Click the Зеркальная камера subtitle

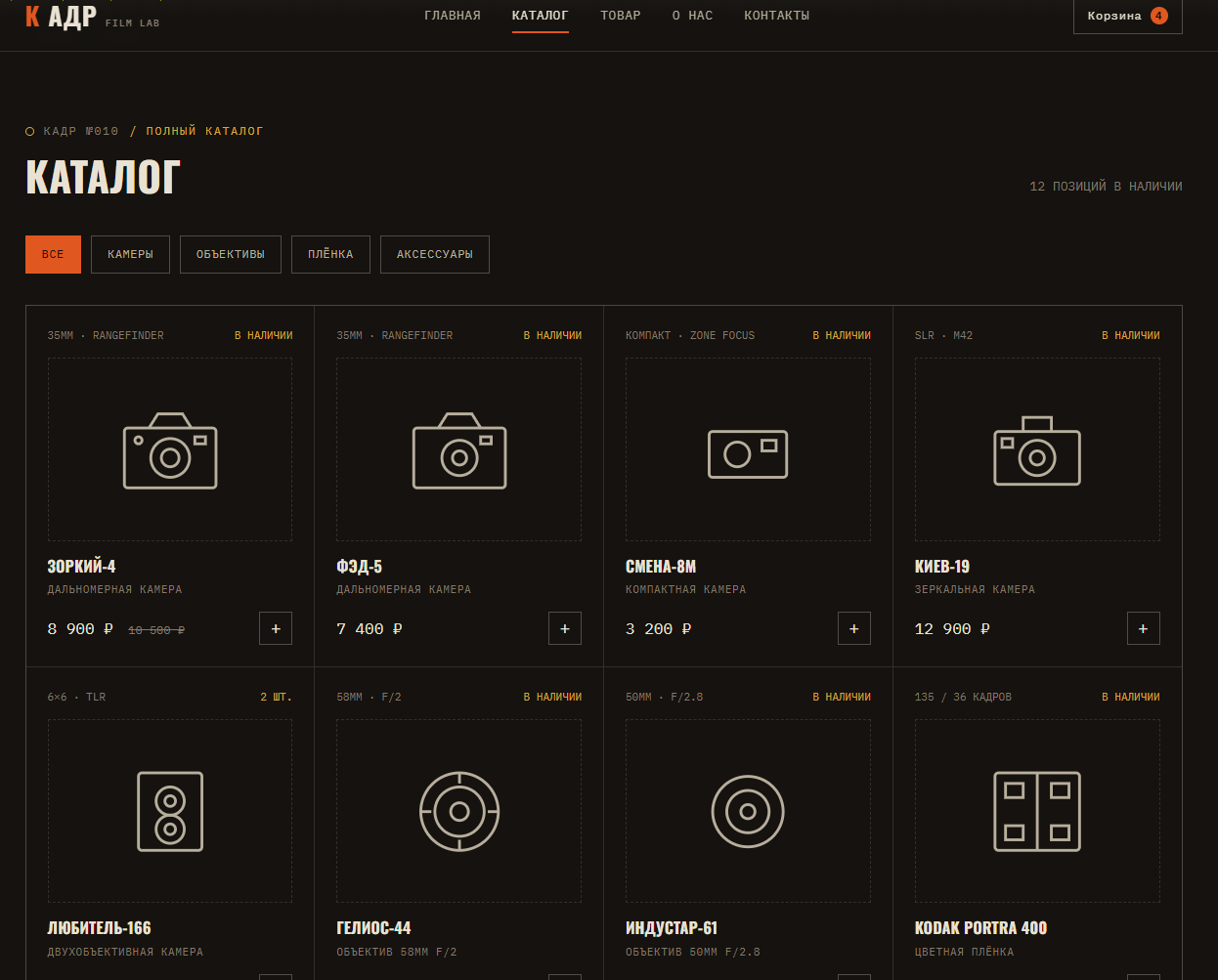pyautogui.click(x=975, y=589)
